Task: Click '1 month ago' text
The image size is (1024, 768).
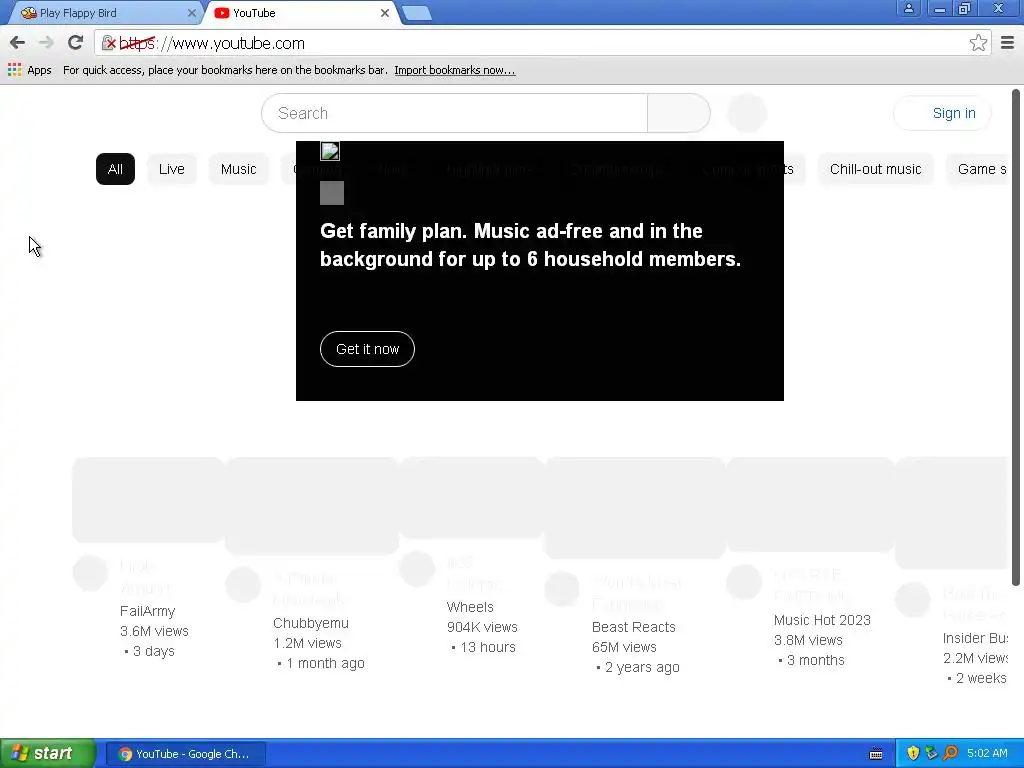Action: (x=325, y=663)
